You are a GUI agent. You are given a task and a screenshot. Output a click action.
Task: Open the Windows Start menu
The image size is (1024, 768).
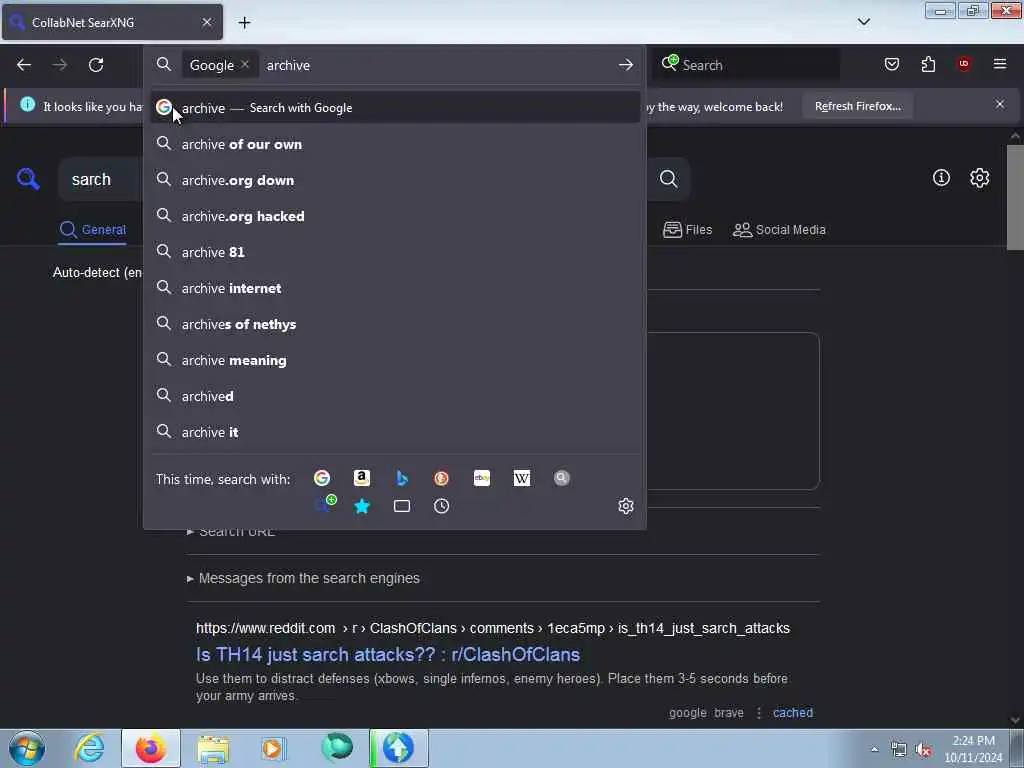click(x=27, y=748)
